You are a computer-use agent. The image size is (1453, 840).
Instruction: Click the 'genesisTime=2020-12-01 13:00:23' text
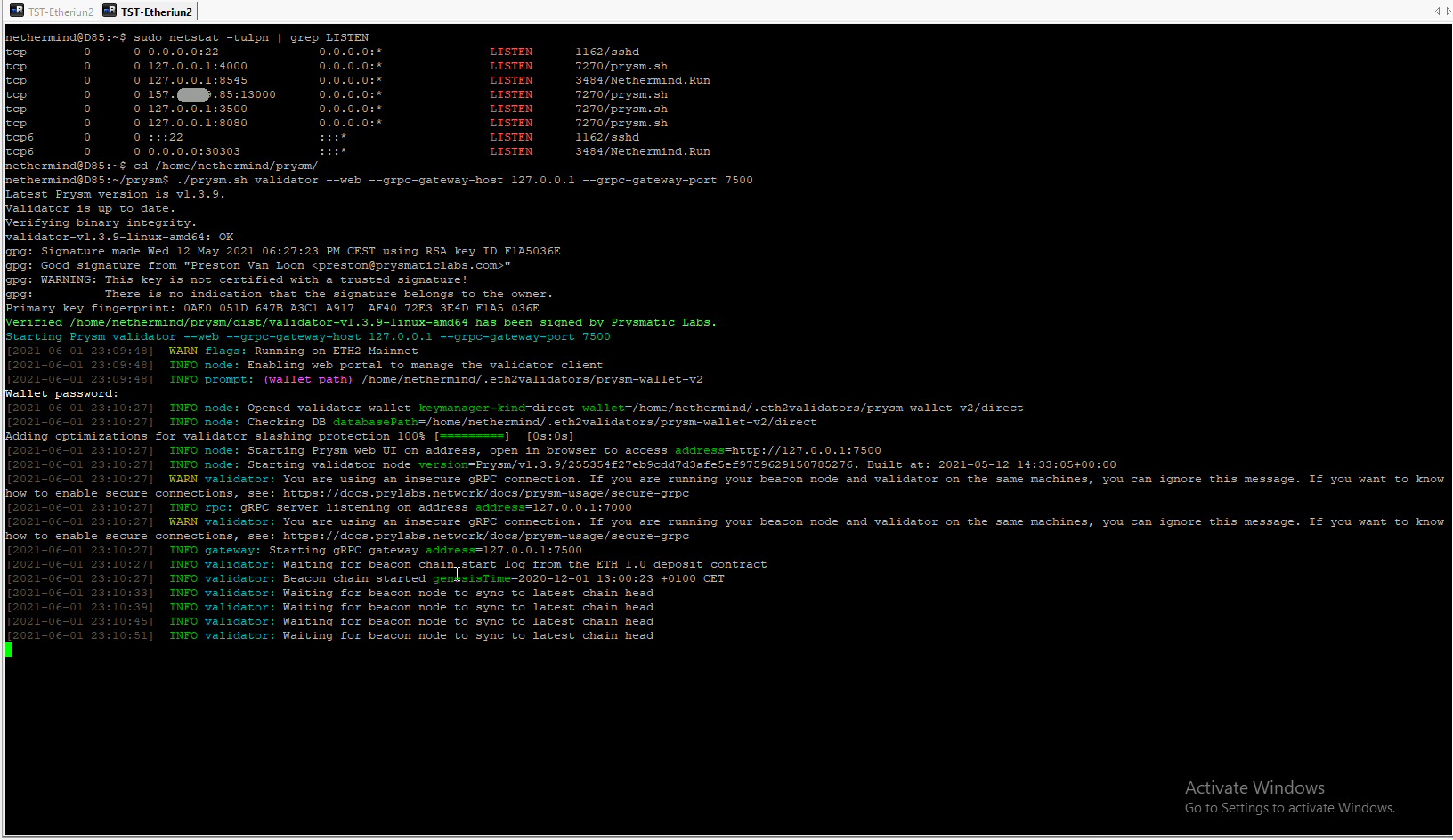pyautogui.click(x=543, y=578)
